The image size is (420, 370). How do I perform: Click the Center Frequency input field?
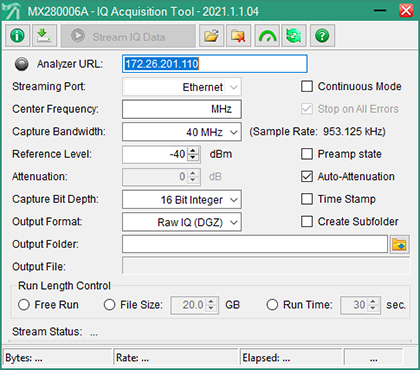click(182, 109)
